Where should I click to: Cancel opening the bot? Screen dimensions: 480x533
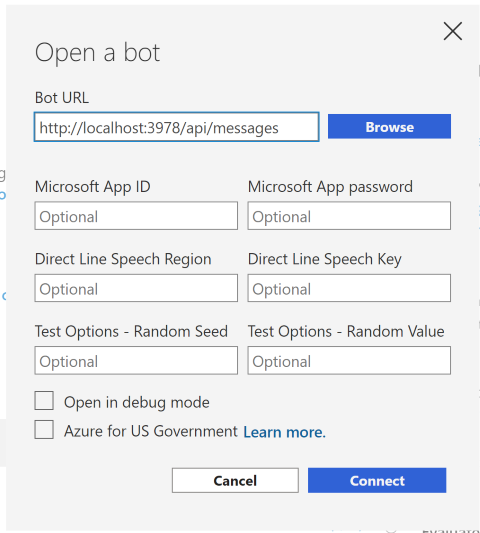[235, 480]
